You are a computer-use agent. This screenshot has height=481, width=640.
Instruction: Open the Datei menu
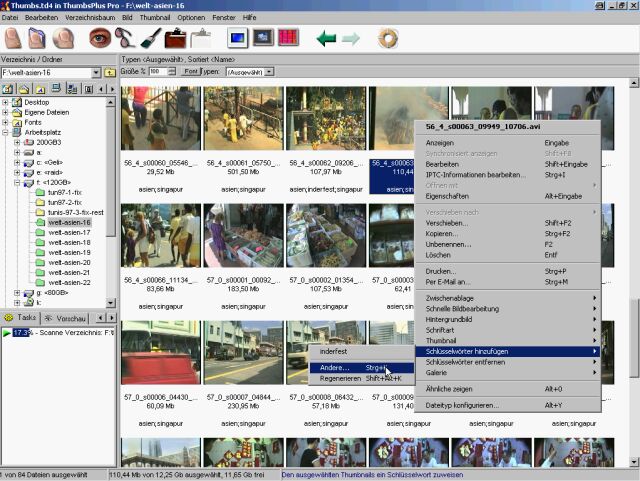click(10, 18)
